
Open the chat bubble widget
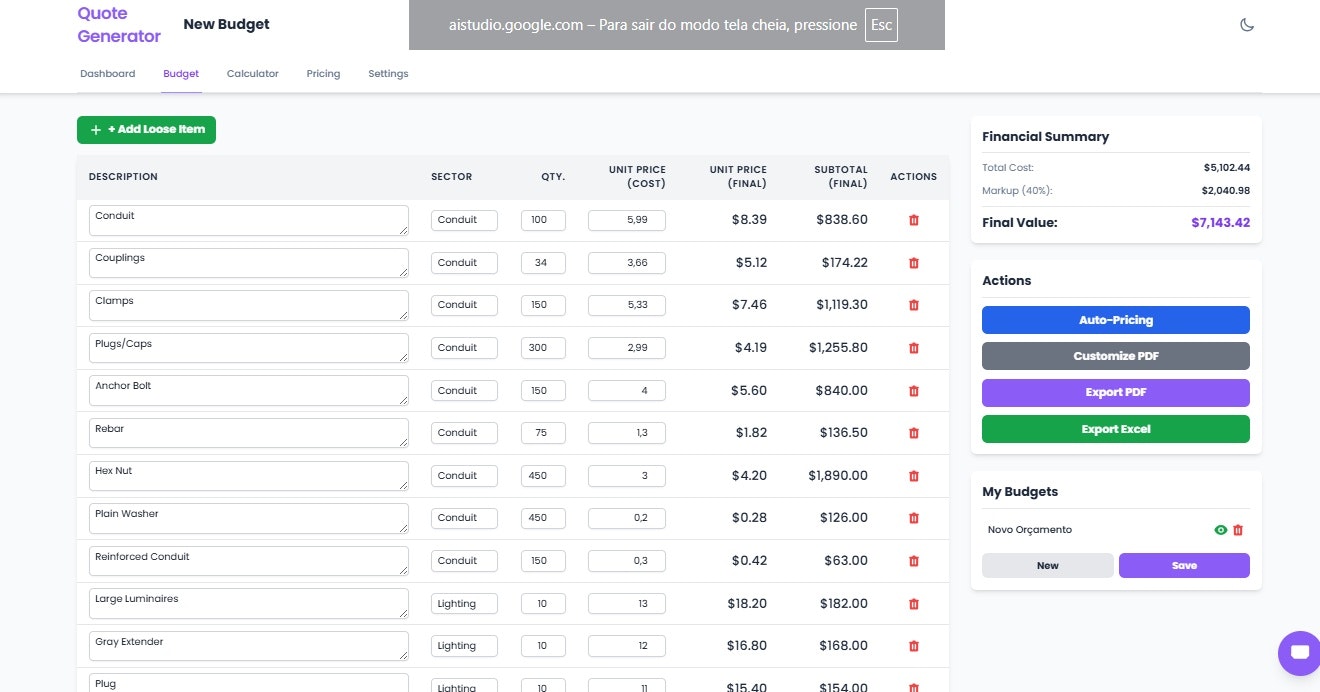coord(1298,653)
